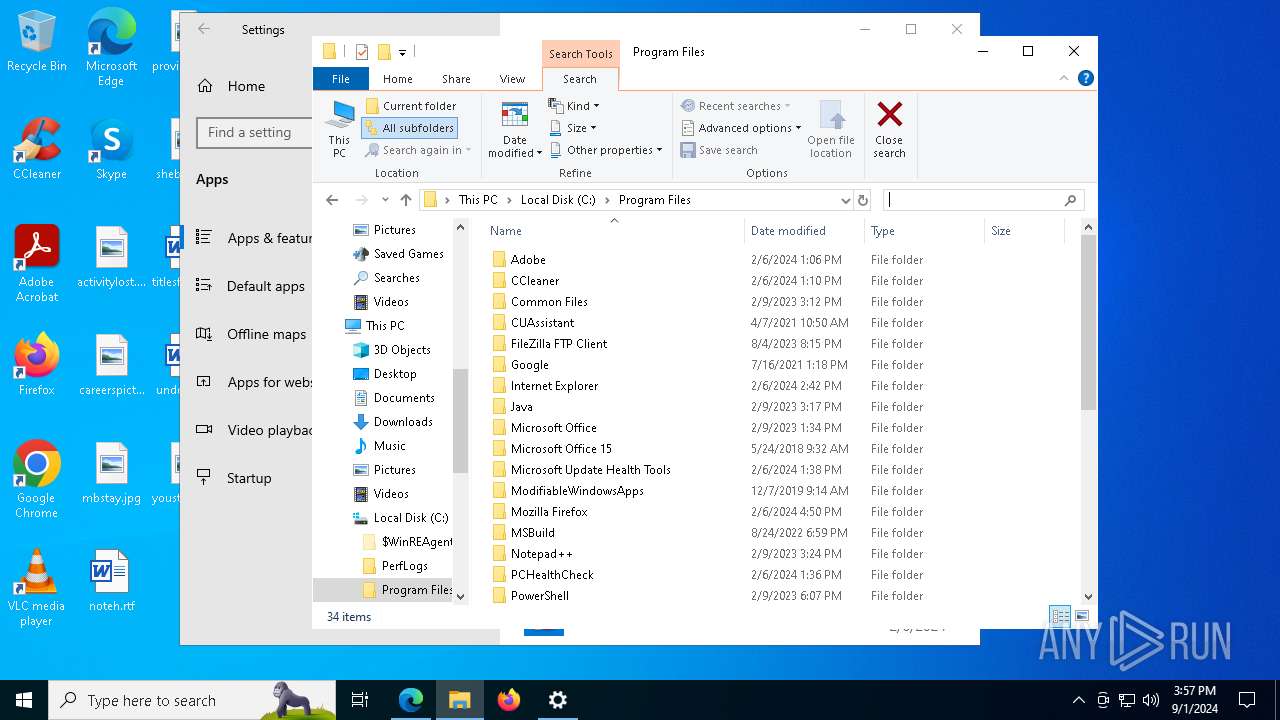Switch to the View ribbon tab
The width and height of the screenshot is (1280, 720).
click(512, 79)
